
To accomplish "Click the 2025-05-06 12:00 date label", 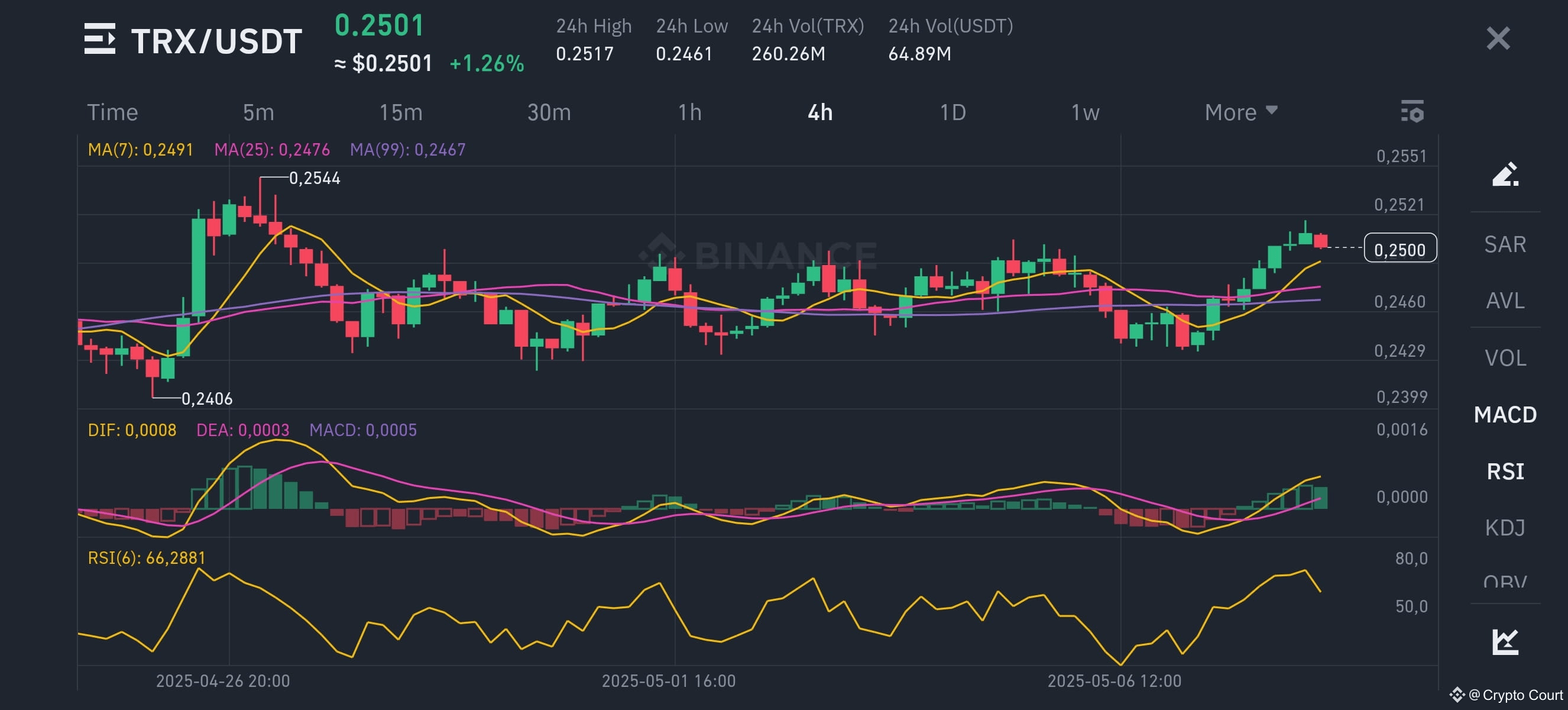I will pyautogui.click(x=1114, y=681).
